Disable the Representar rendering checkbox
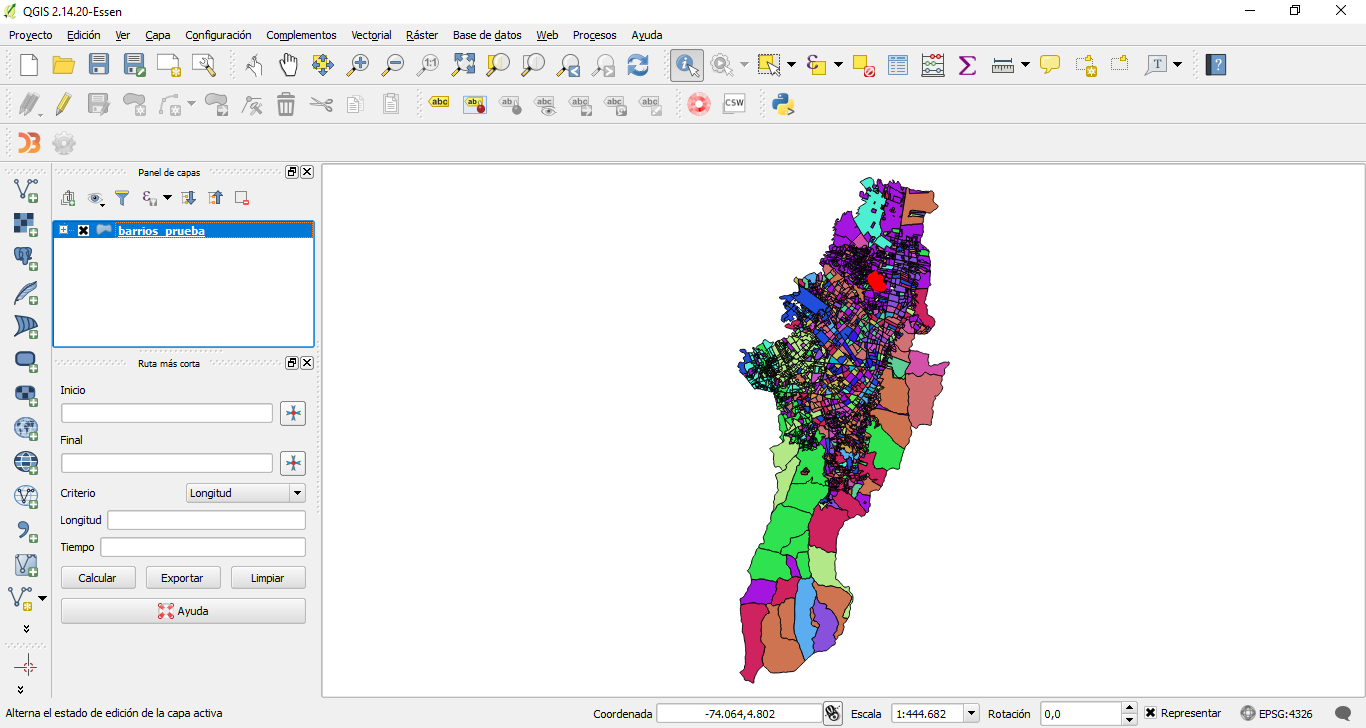 pyautogui.click(x=1151, y=712)
